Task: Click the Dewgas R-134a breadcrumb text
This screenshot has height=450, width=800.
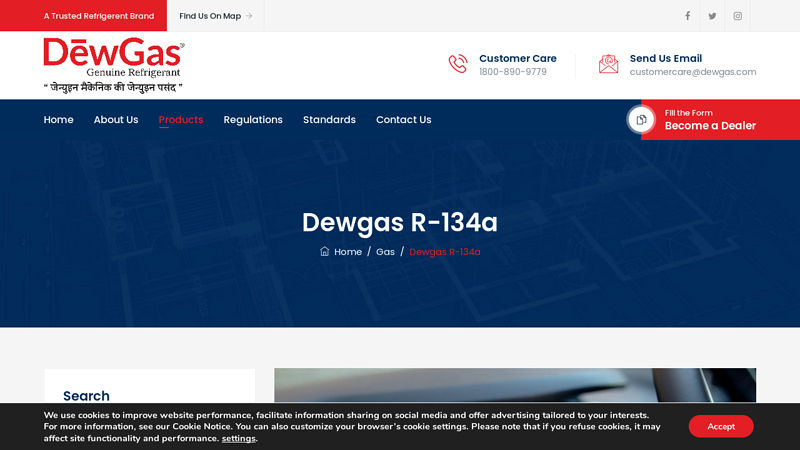Action: click(x=445, y=252)
